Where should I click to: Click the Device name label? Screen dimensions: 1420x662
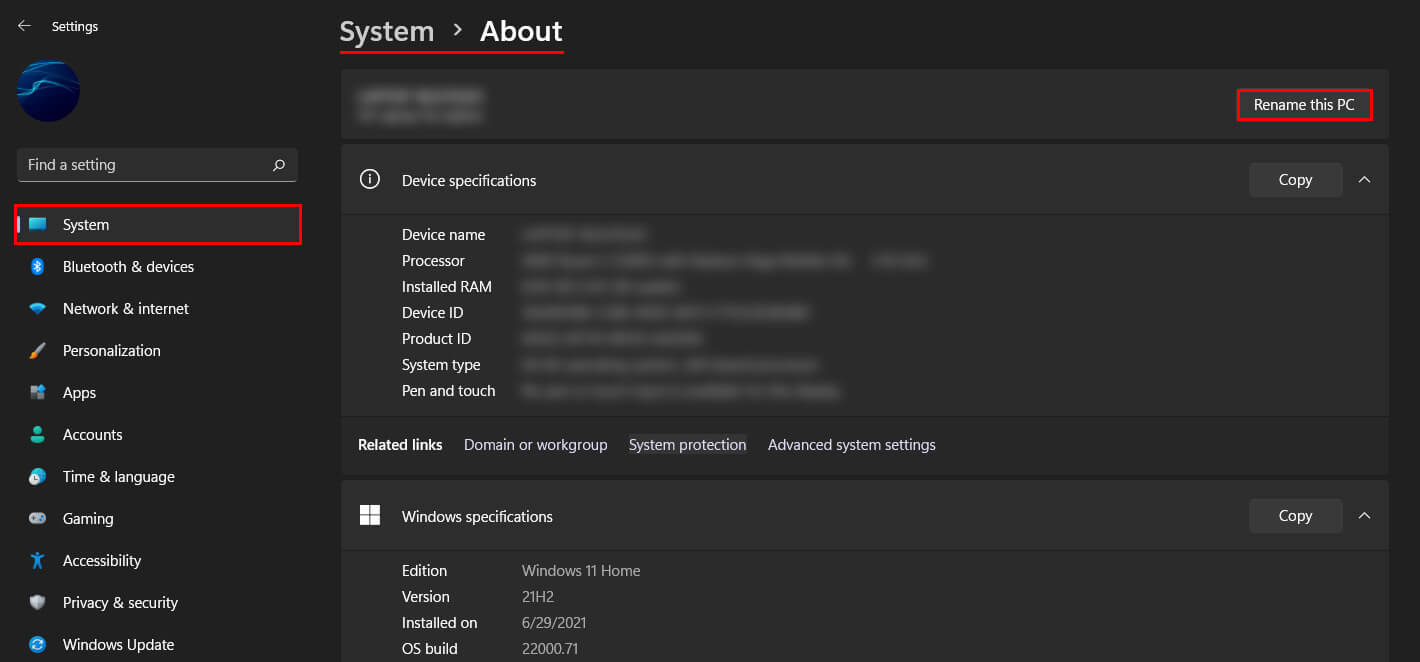(443, 235)
